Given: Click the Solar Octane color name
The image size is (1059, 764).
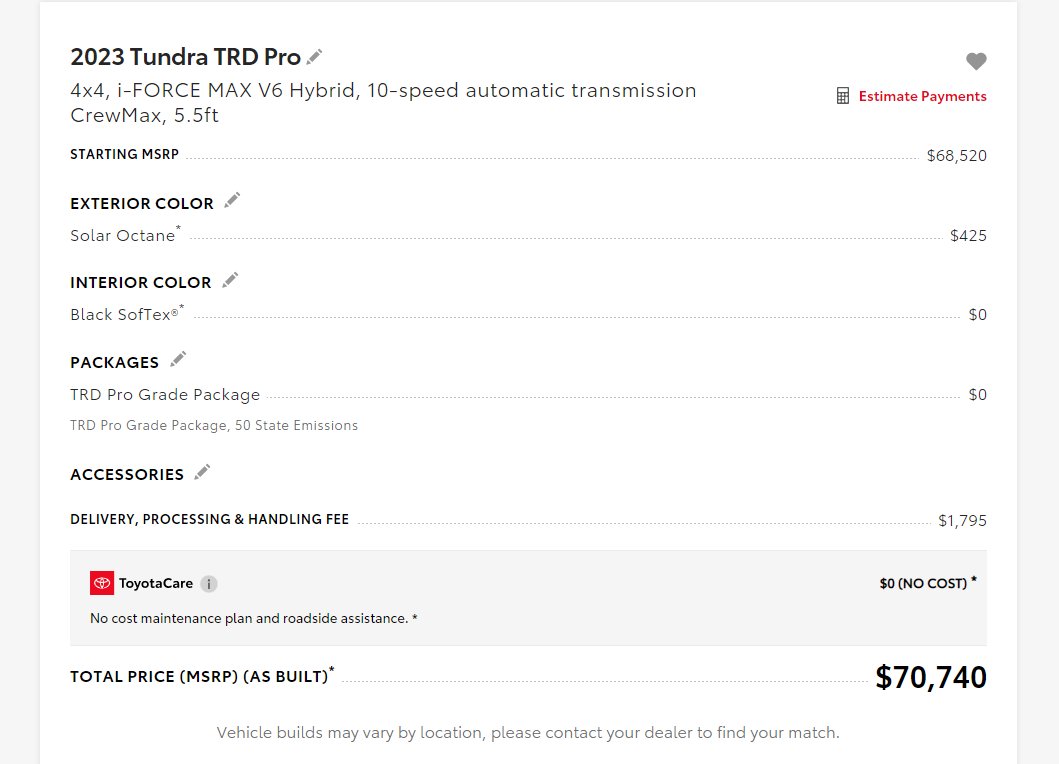Looking at the screenshot, I should 123,236.
